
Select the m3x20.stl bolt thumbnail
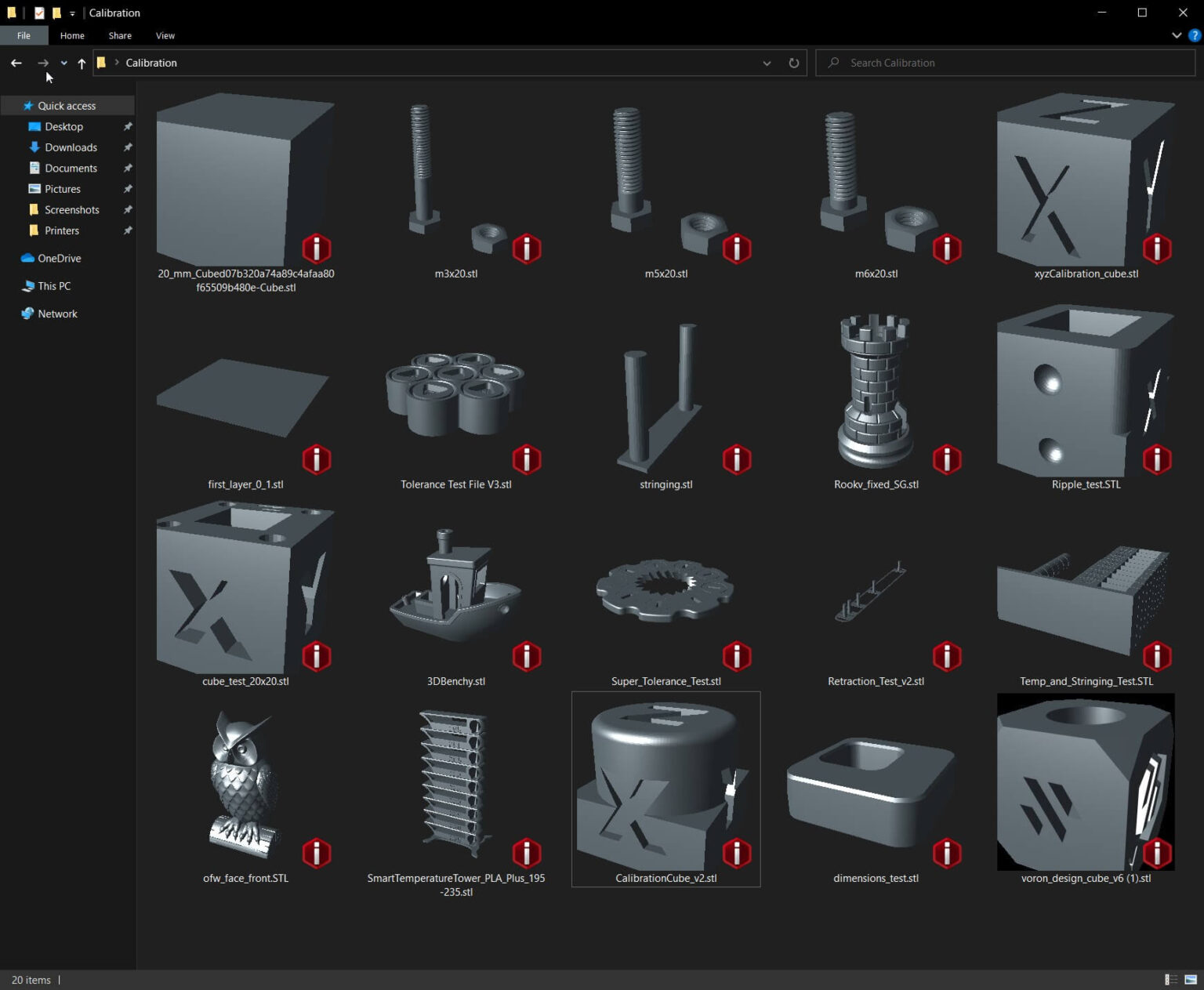coord(456,180)
